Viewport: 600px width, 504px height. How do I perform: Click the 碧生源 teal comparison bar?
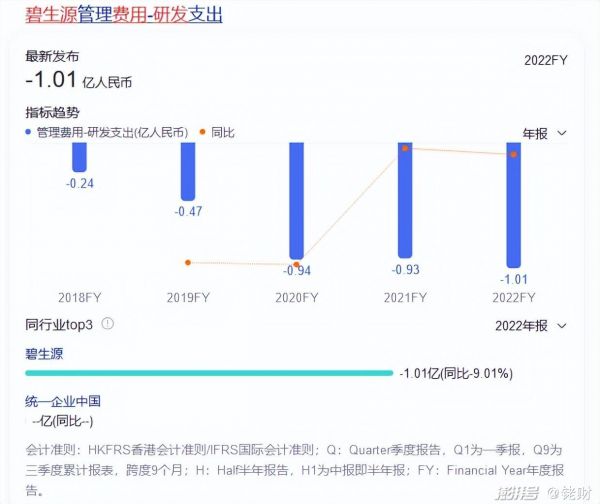pyautogui.click(x=209, y=373)
